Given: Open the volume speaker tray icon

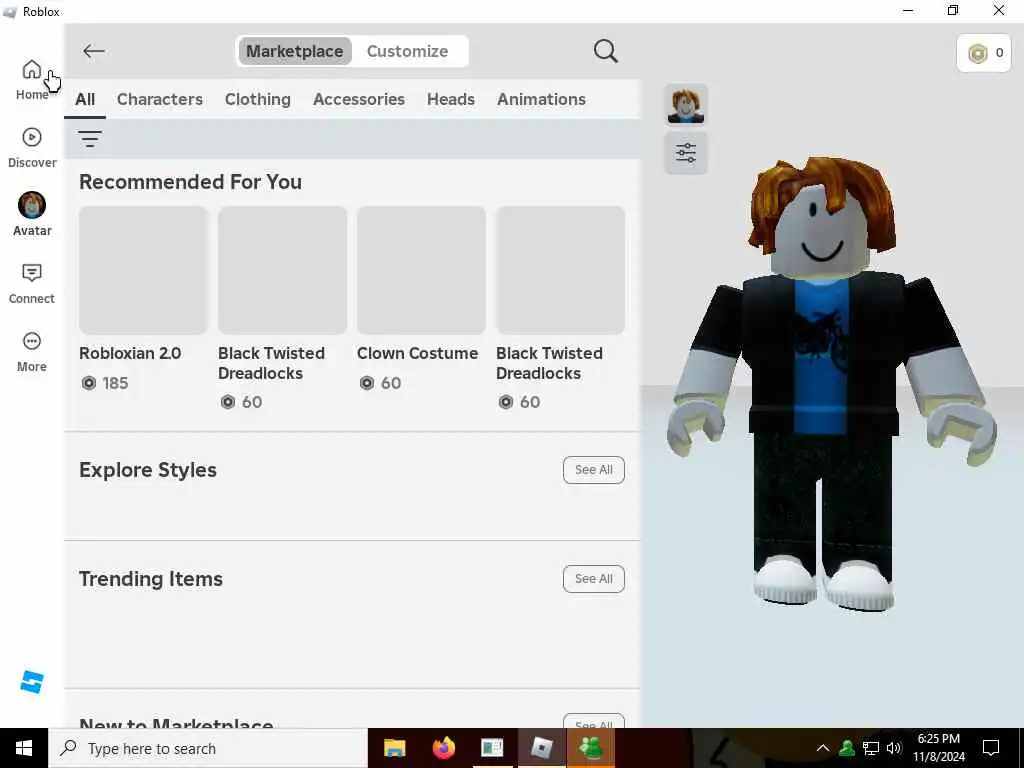Looking at the screenshot, I should click(895, 748).
